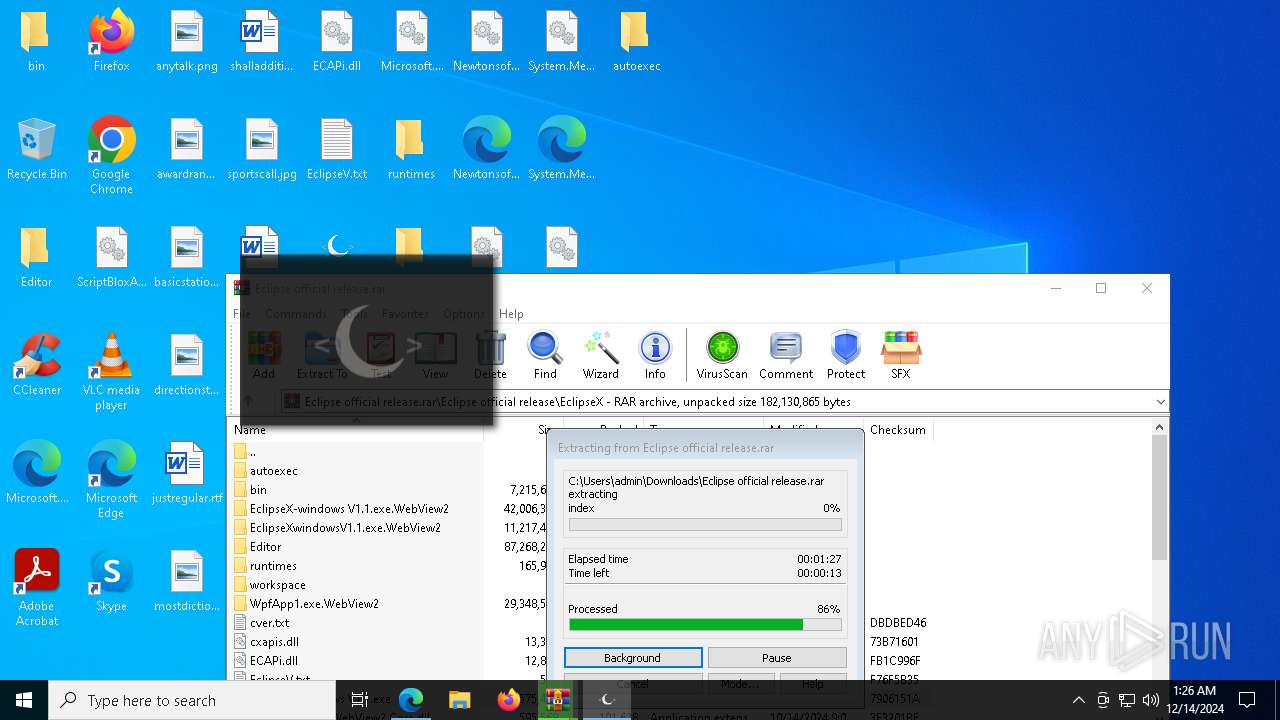Click the empty index file progress bar

tap(705, 524)
